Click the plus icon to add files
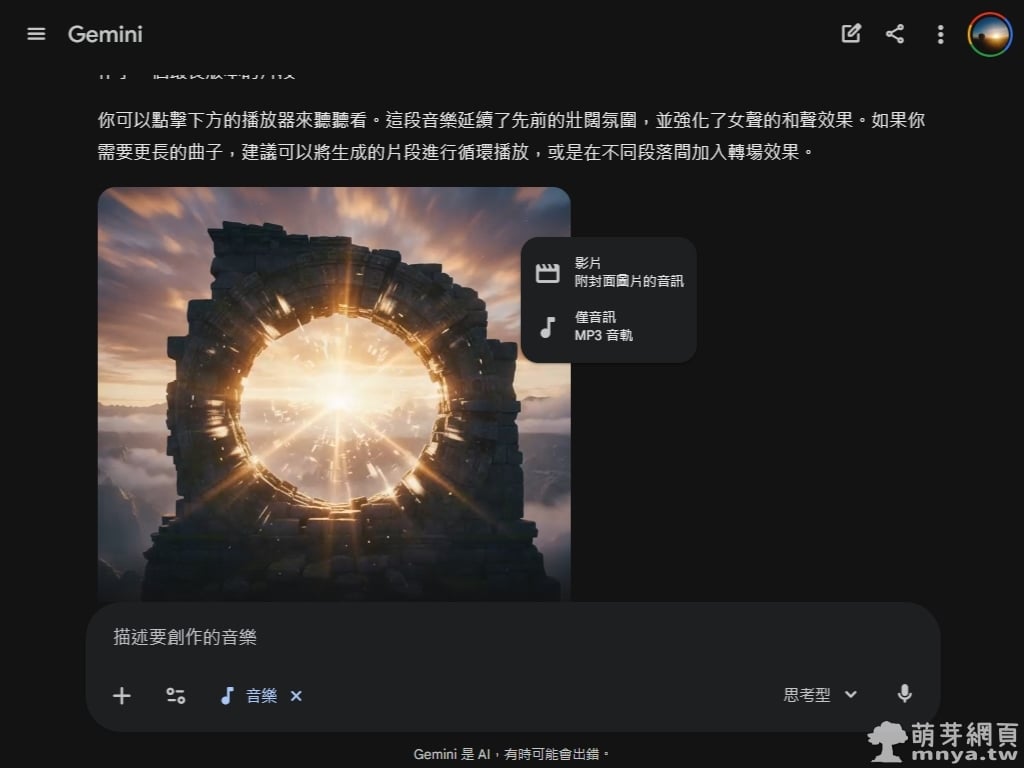Viewport: 1024px width, 768px height. click(122, 696)
